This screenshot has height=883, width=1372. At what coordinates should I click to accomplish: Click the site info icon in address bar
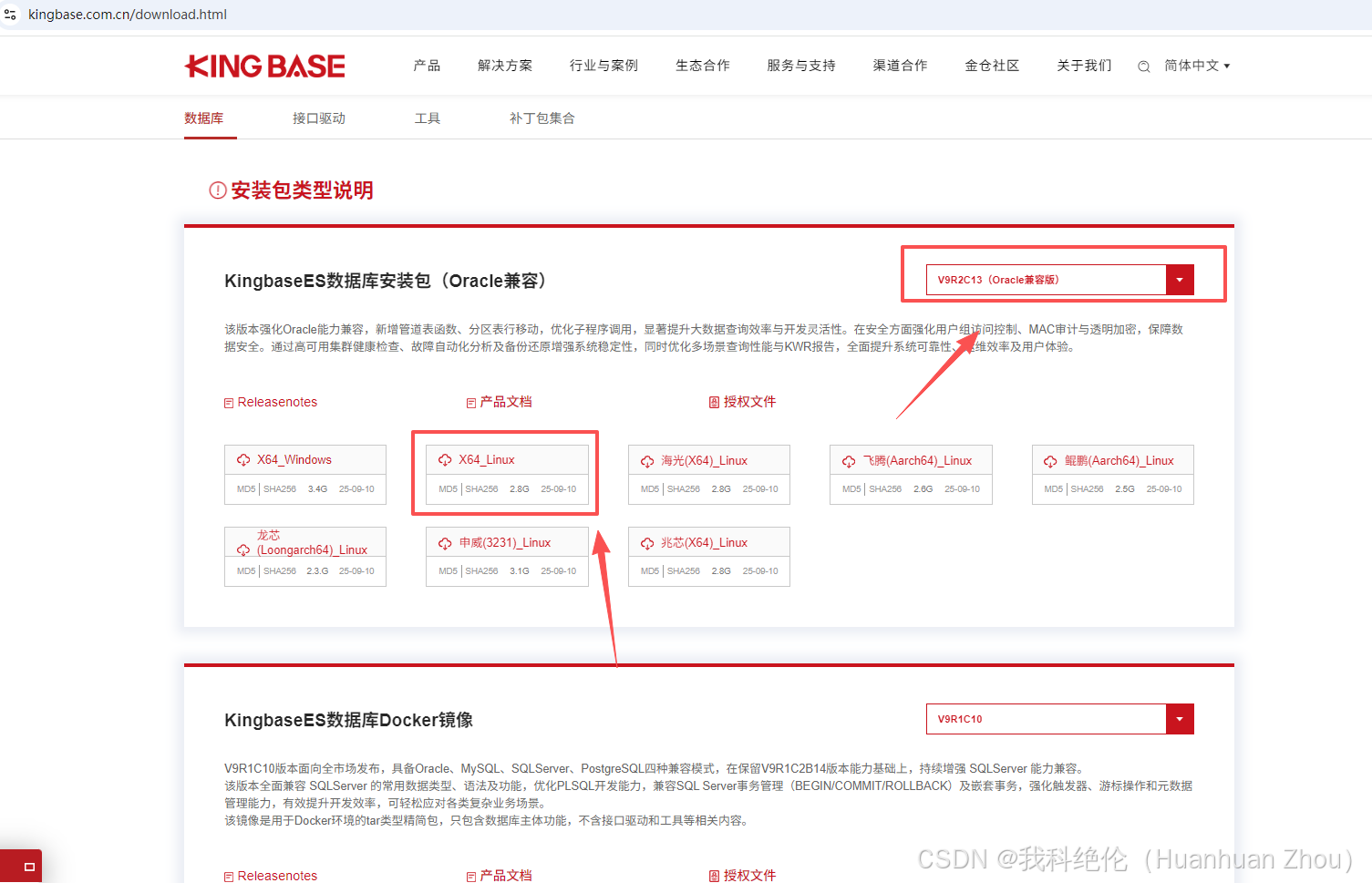coord(11,15)
